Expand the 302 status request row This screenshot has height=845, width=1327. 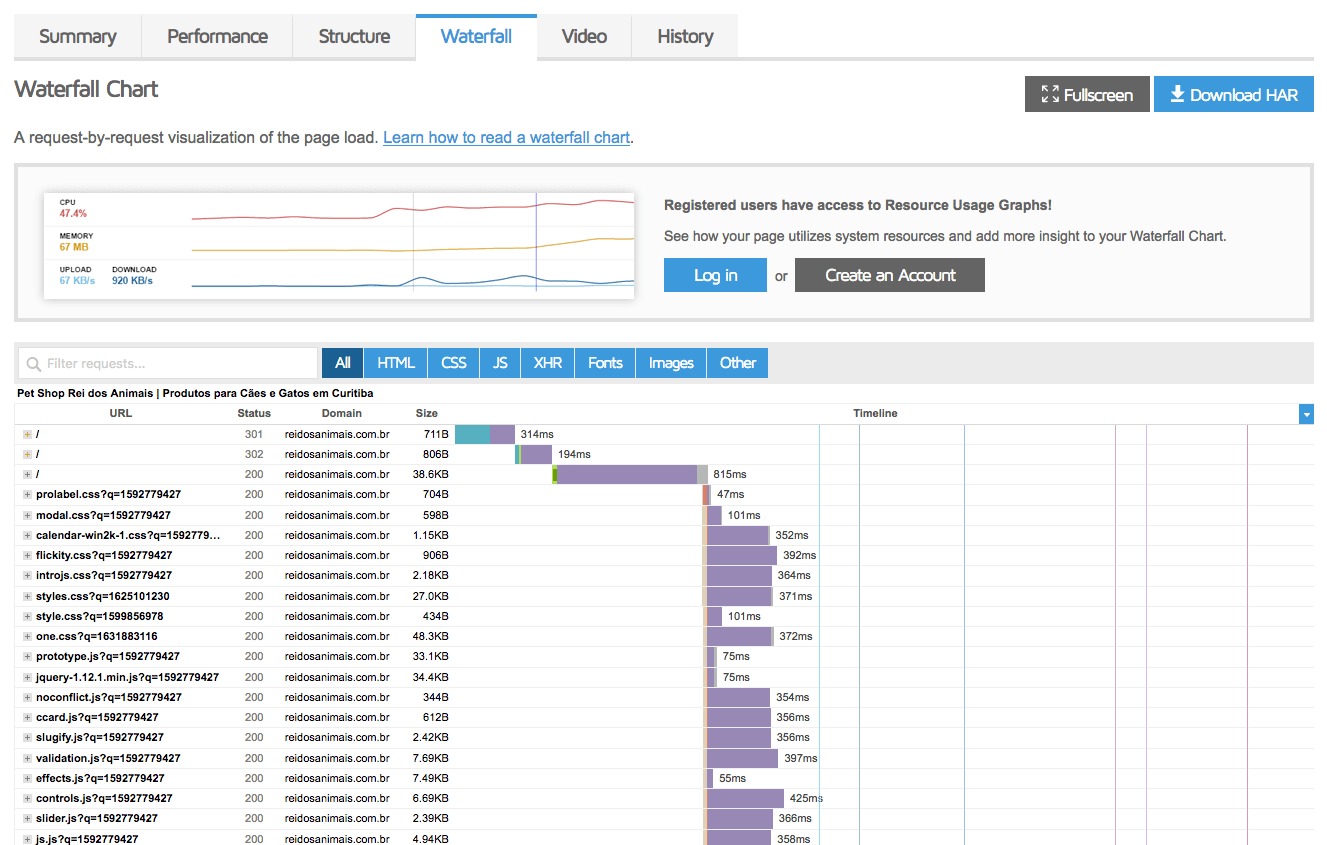tap(28, 454)
